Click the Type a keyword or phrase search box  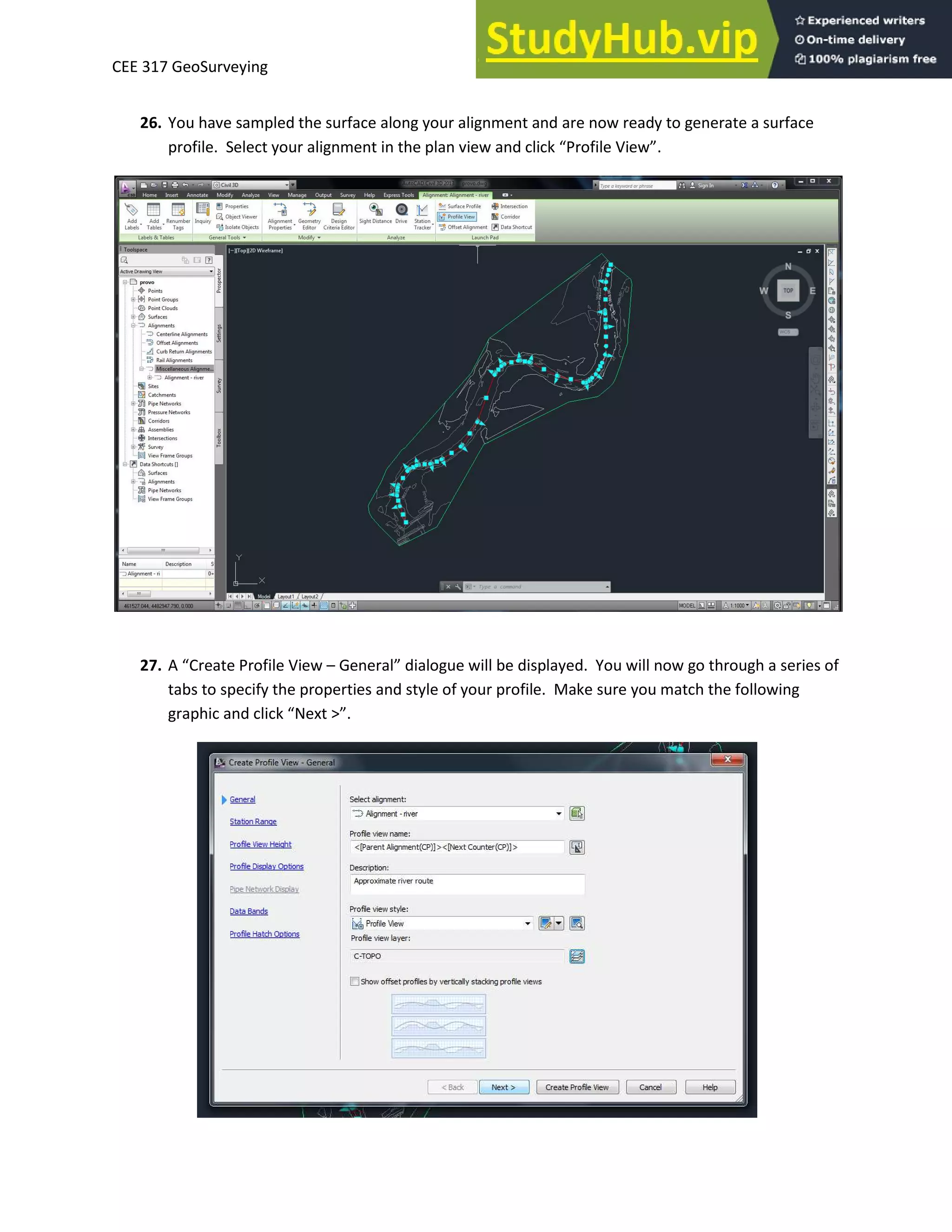tap(637, 185)
